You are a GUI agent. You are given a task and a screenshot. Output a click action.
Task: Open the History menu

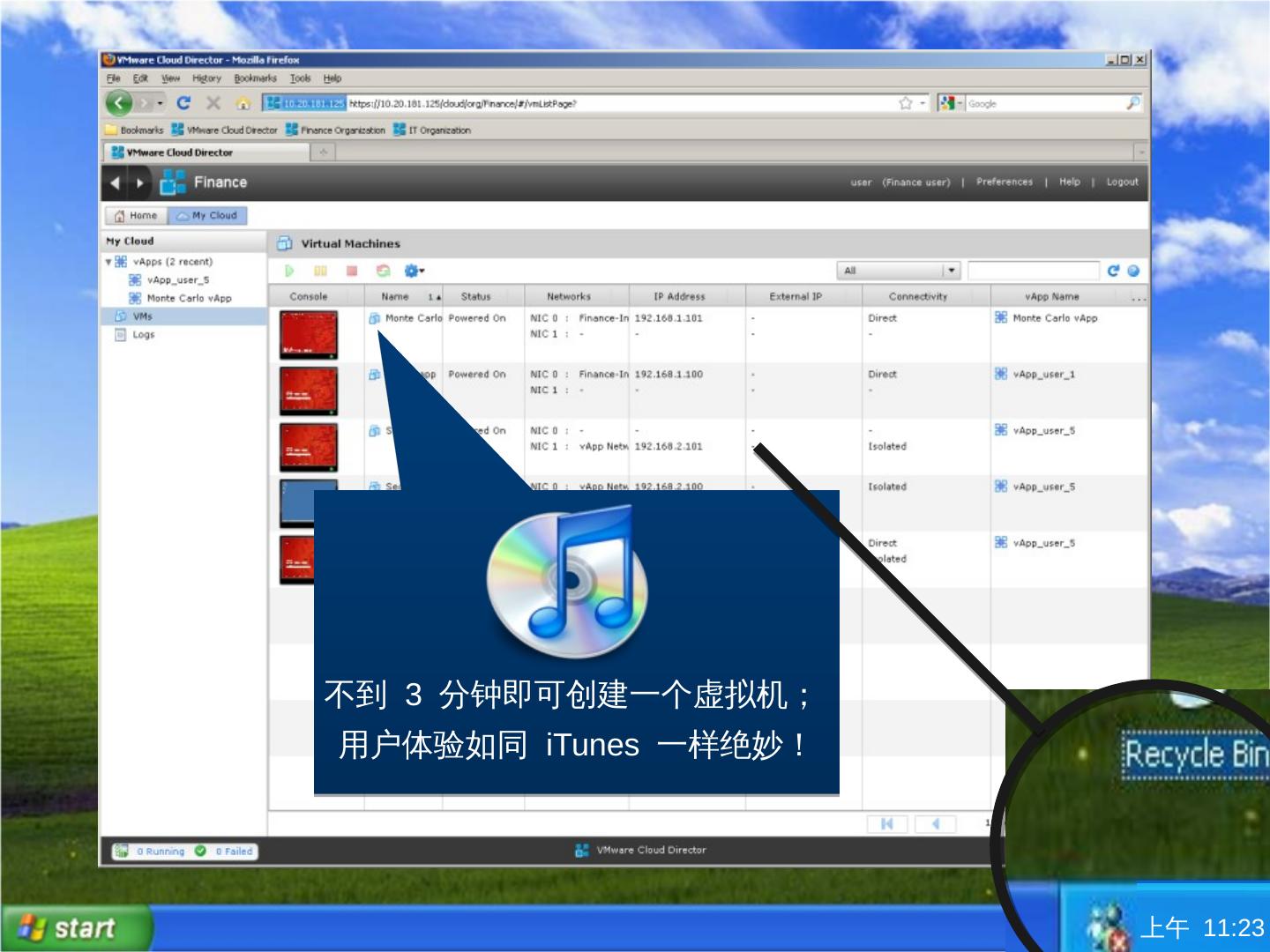coord(207,78)
